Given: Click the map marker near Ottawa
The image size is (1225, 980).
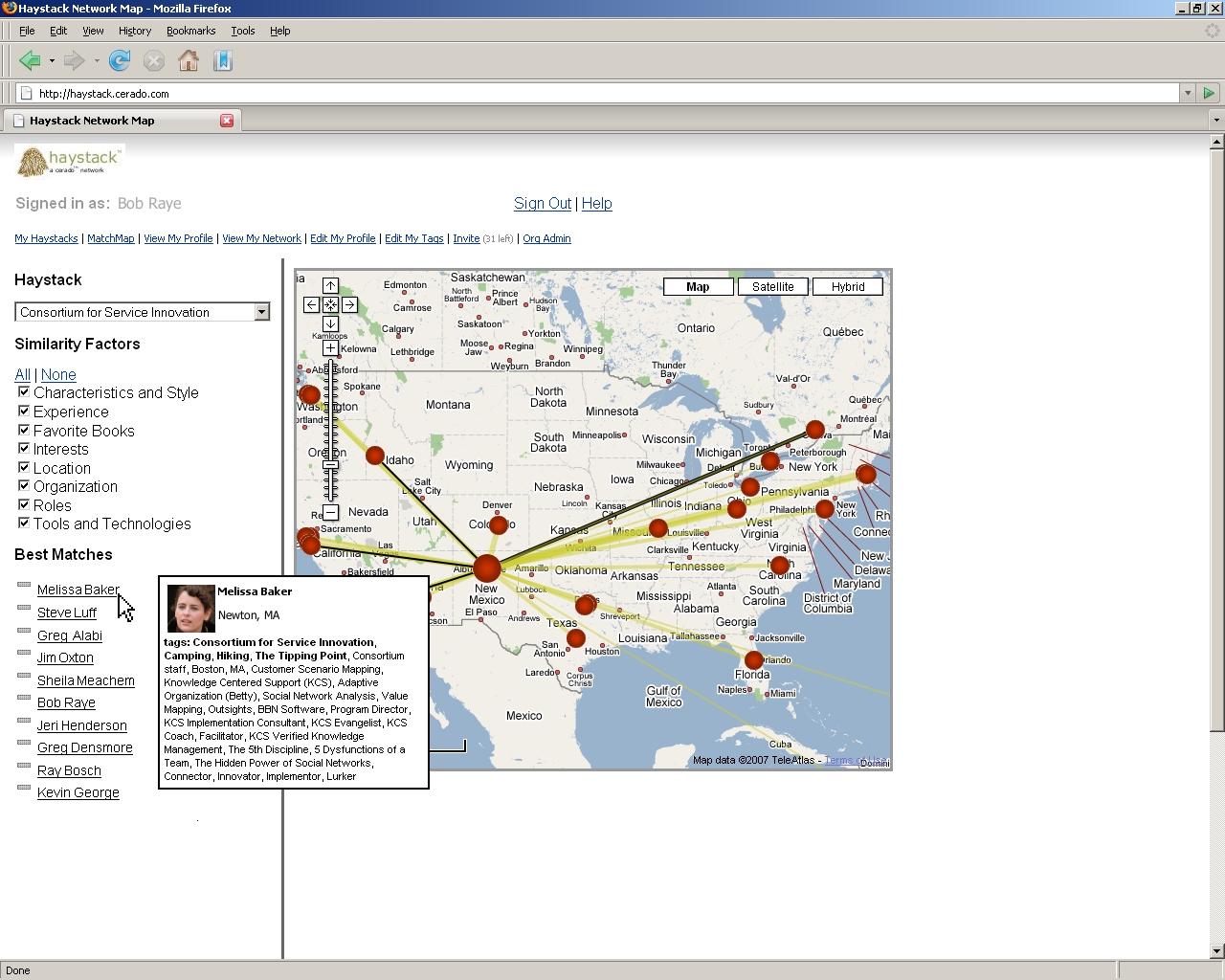Looking at the screenshot, I should [815, 431].
